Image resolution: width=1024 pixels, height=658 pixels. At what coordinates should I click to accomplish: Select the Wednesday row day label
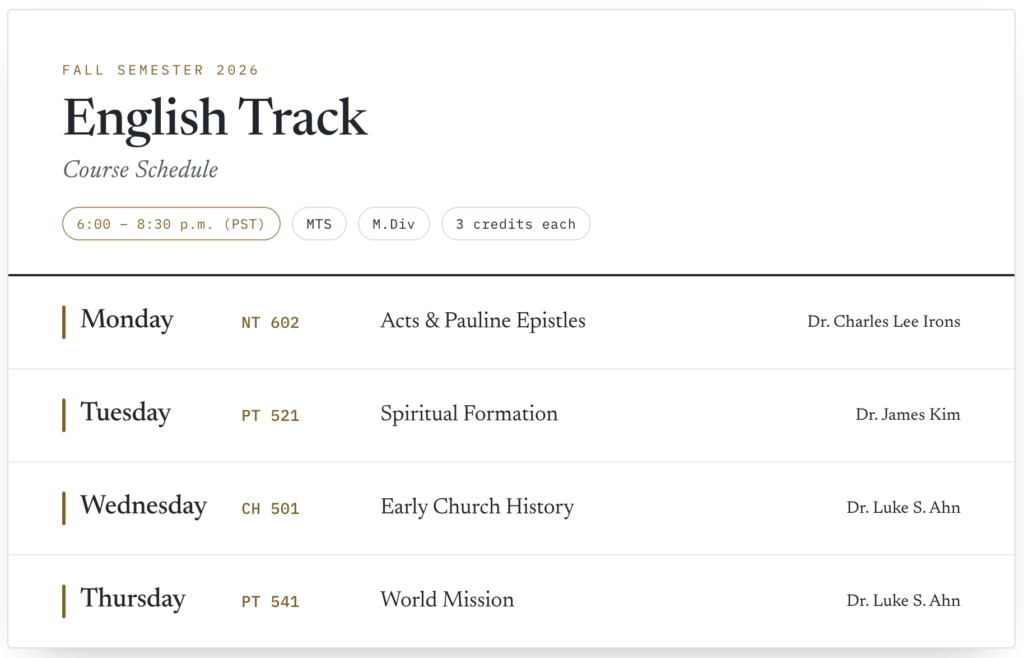click(144, 506)
